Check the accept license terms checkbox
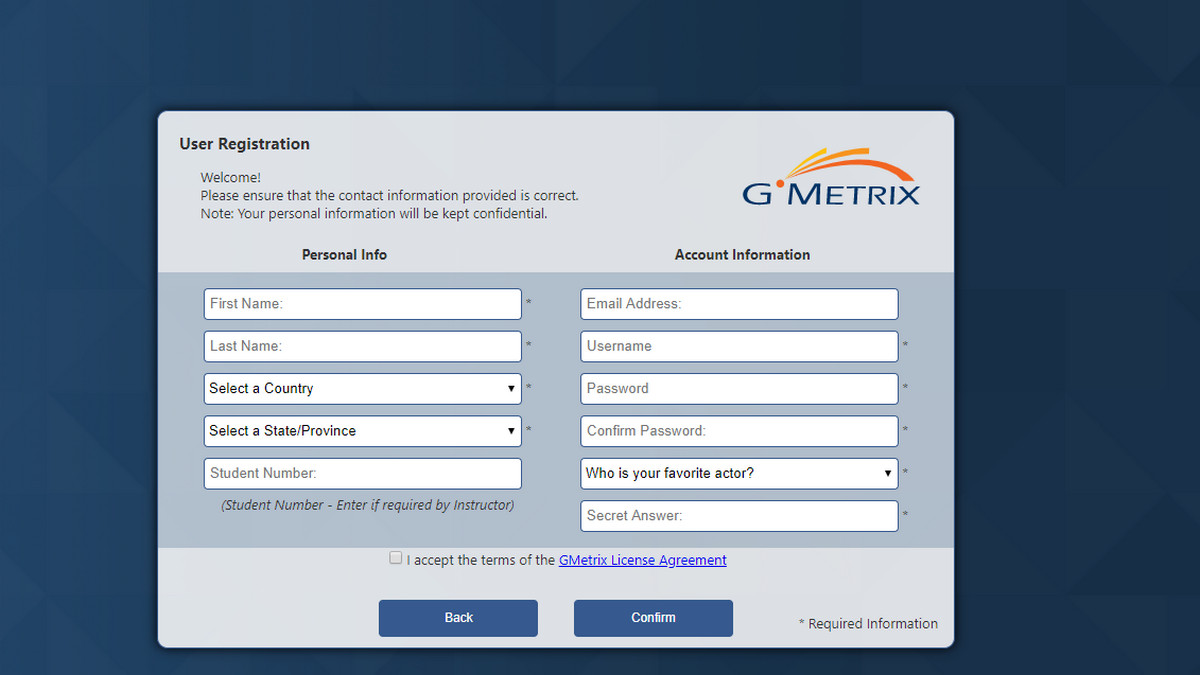The height and width of the screenshot is (675, 1200). click(x=396, y=559)
